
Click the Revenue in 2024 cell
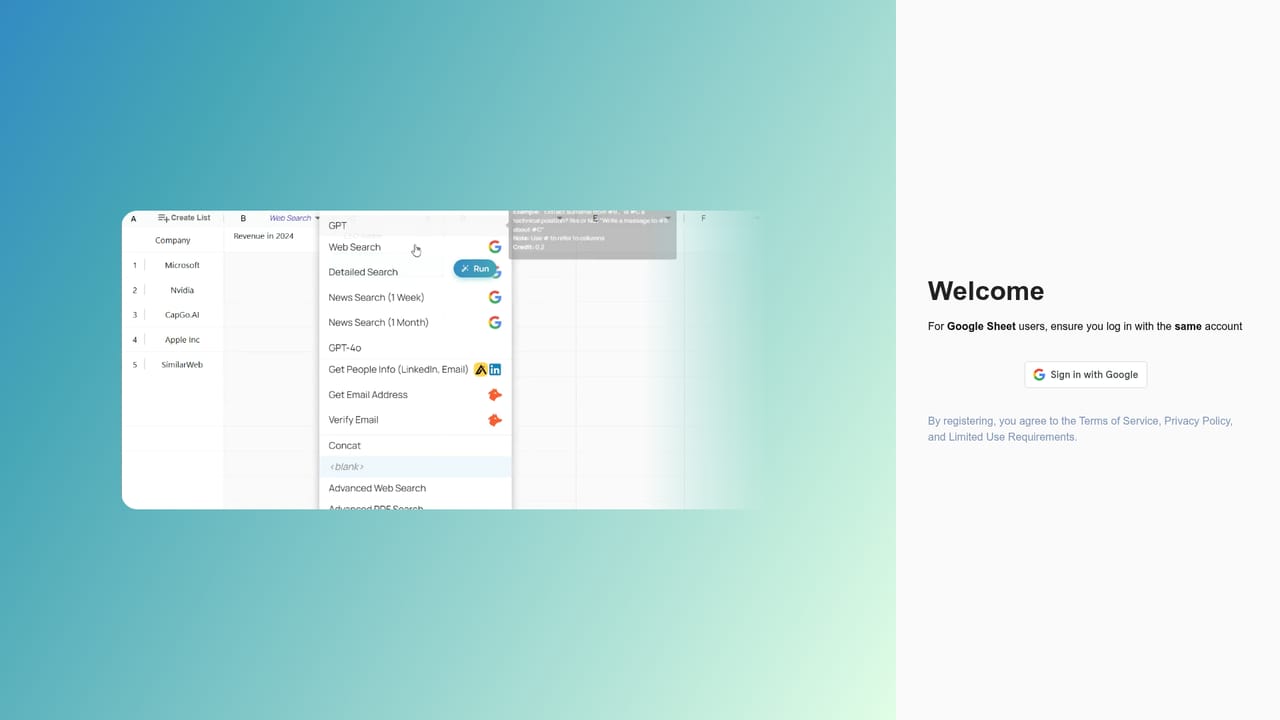264,236
